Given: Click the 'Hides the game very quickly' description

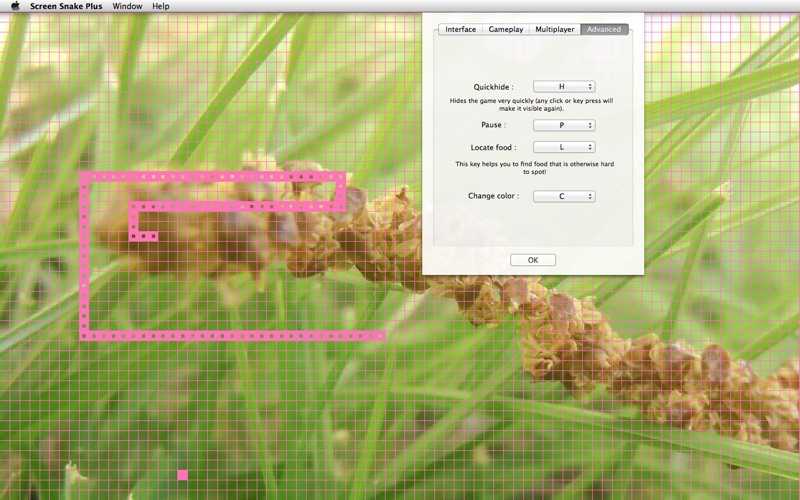Looking at the screenshot, I should (x=531, y=105).
